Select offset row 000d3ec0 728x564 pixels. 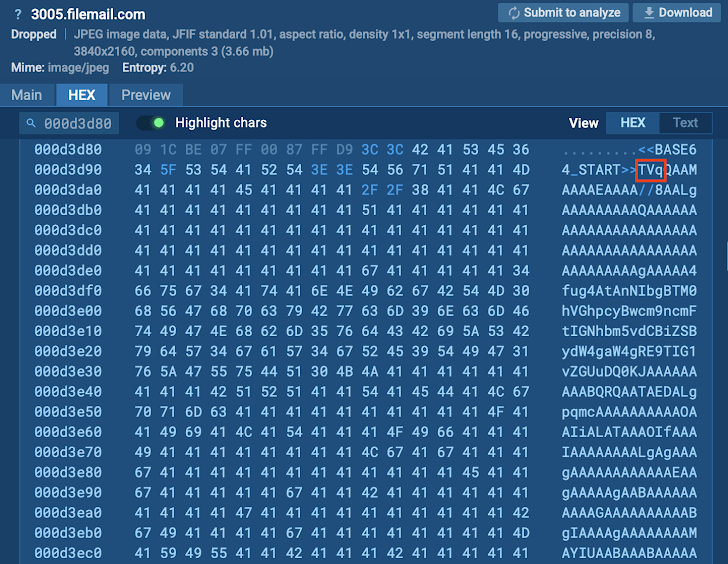tap(68, 553)
